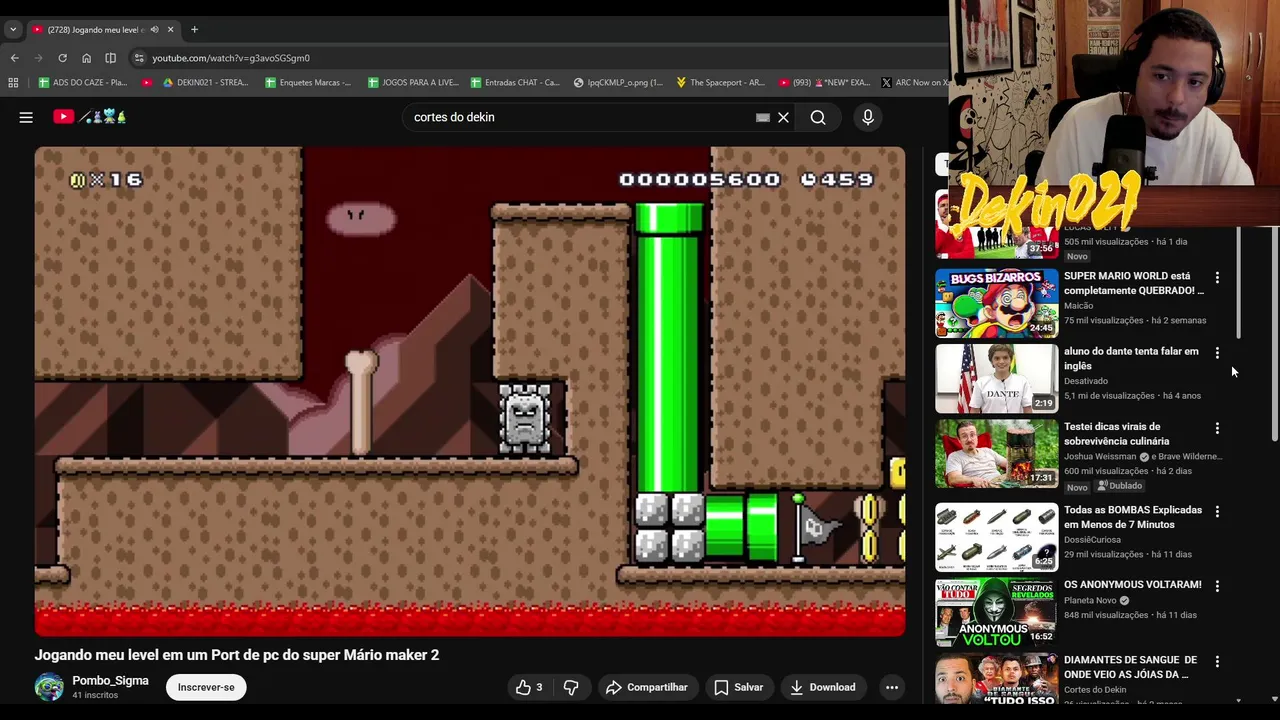This screenshot has width=1280, height=720.
Task: Open the 'DEKIN021 - STREA...' bookmark
Action: [205, 83]
